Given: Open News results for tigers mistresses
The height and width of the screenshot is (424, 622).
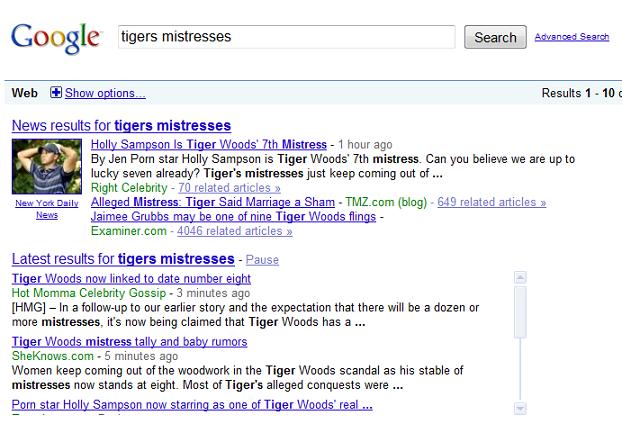Looking at the screenshot, I should pos(121,126).
